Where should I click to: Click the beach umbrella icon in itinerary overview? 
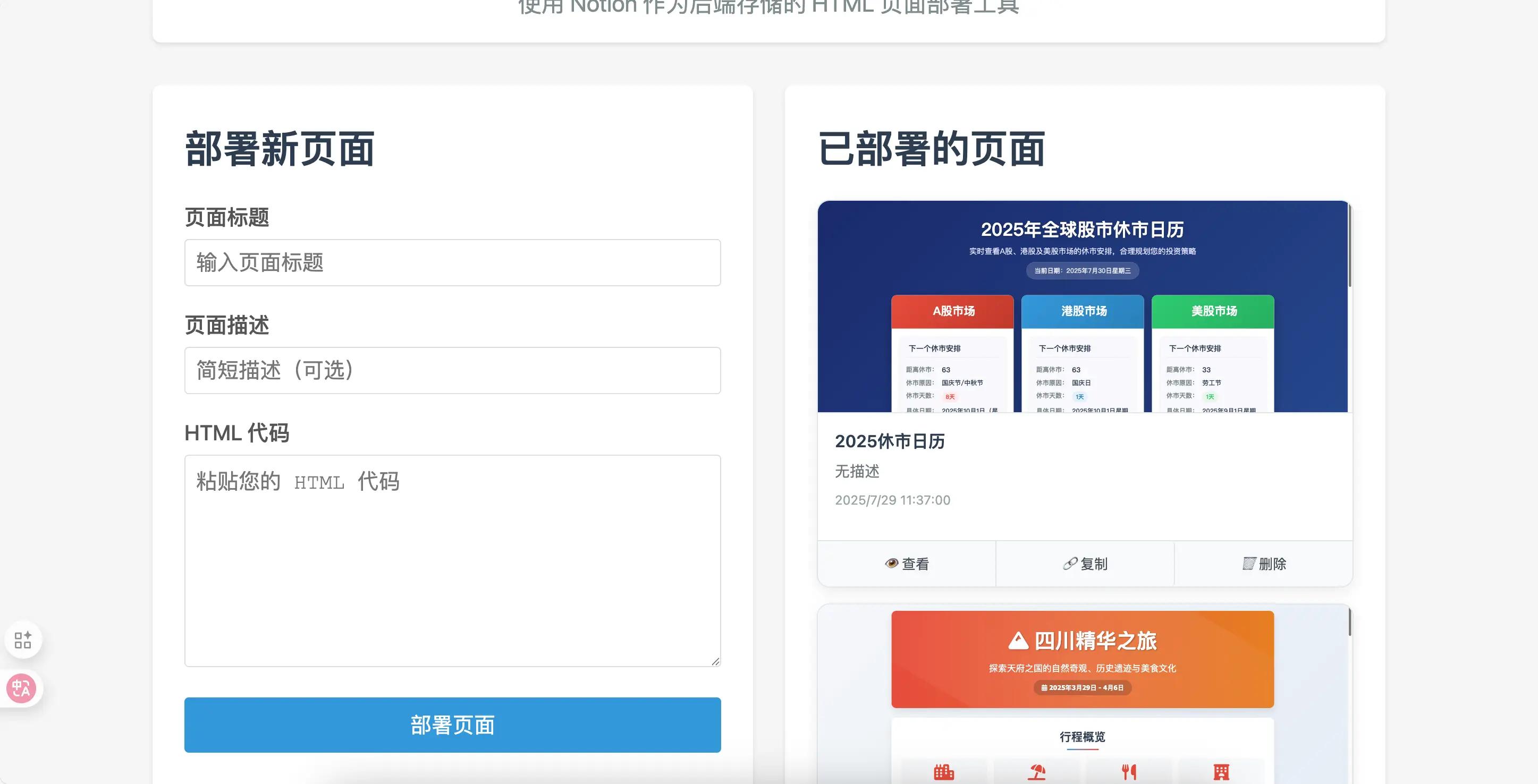[x=1036, y=772]
